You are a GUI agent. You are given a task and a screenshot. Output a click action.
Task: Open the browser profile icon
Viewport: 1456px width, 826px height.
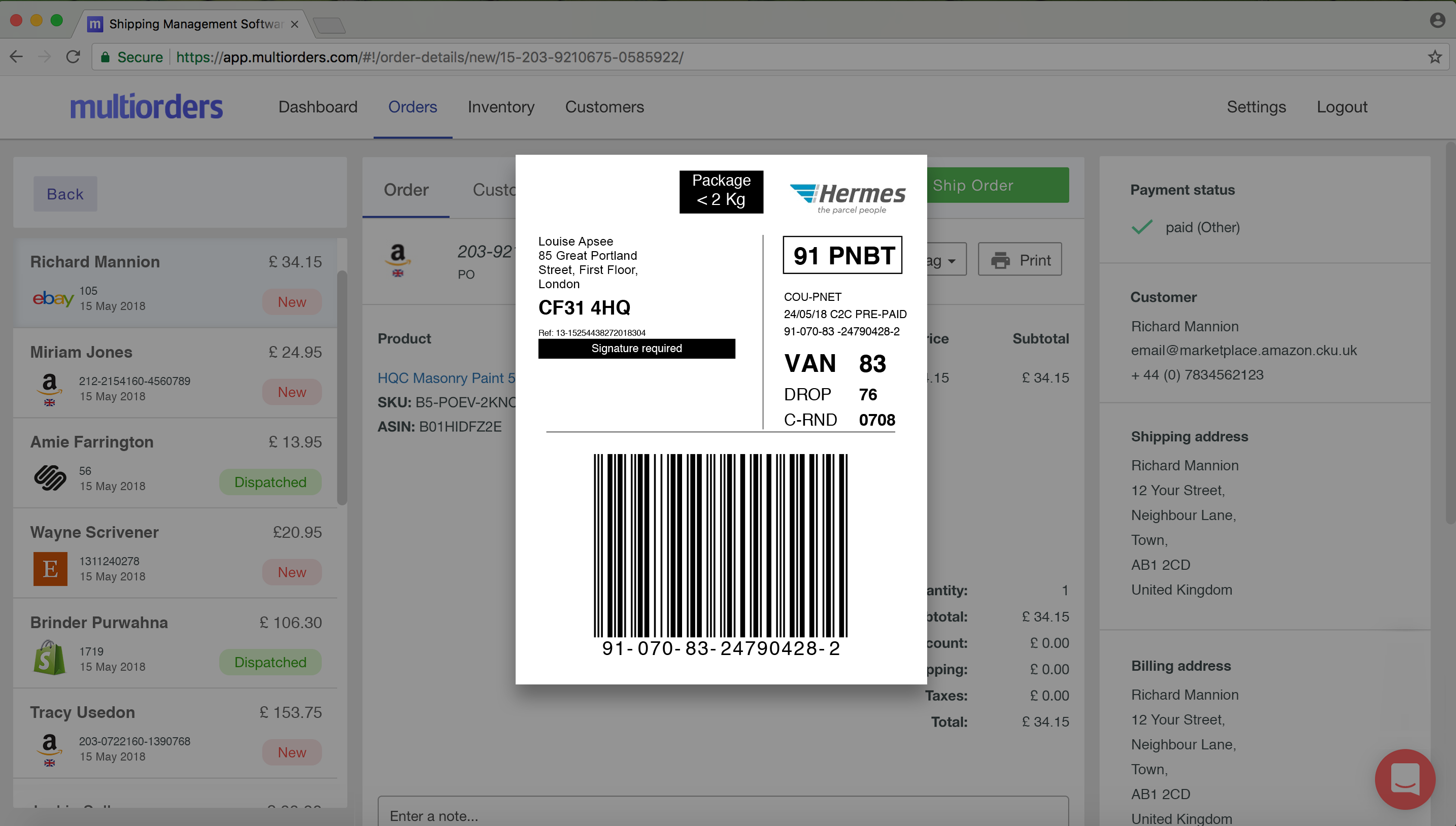tap(1437, 21)
